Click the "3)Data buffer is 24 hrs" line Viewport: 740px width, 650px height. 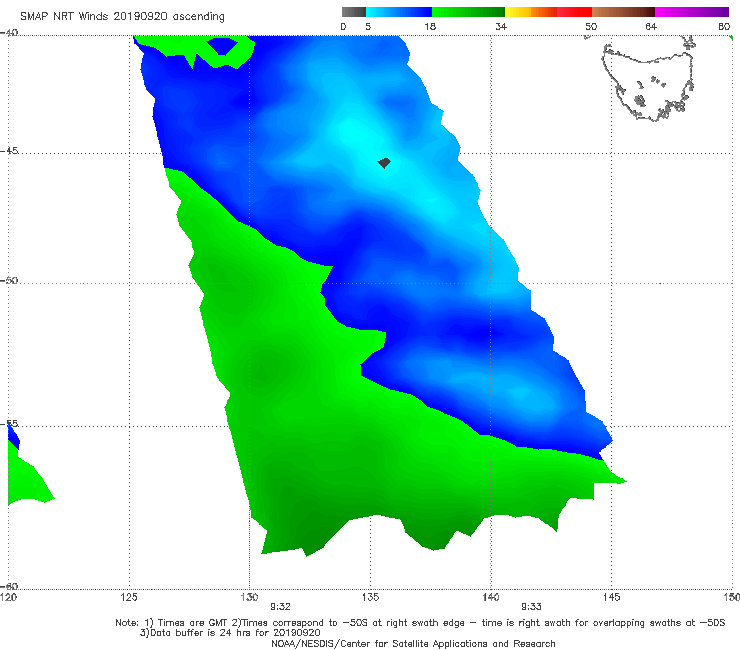point(230,633)
